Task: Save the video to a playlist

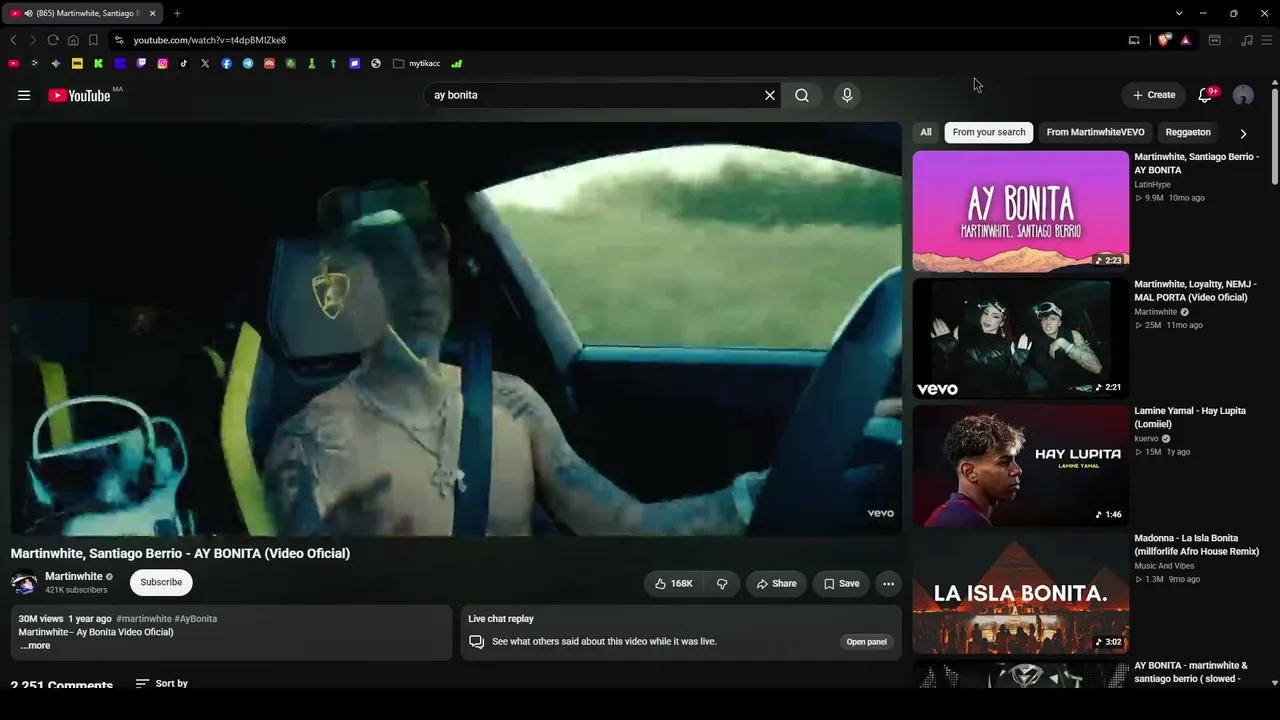Action: [x=841, y=584]
